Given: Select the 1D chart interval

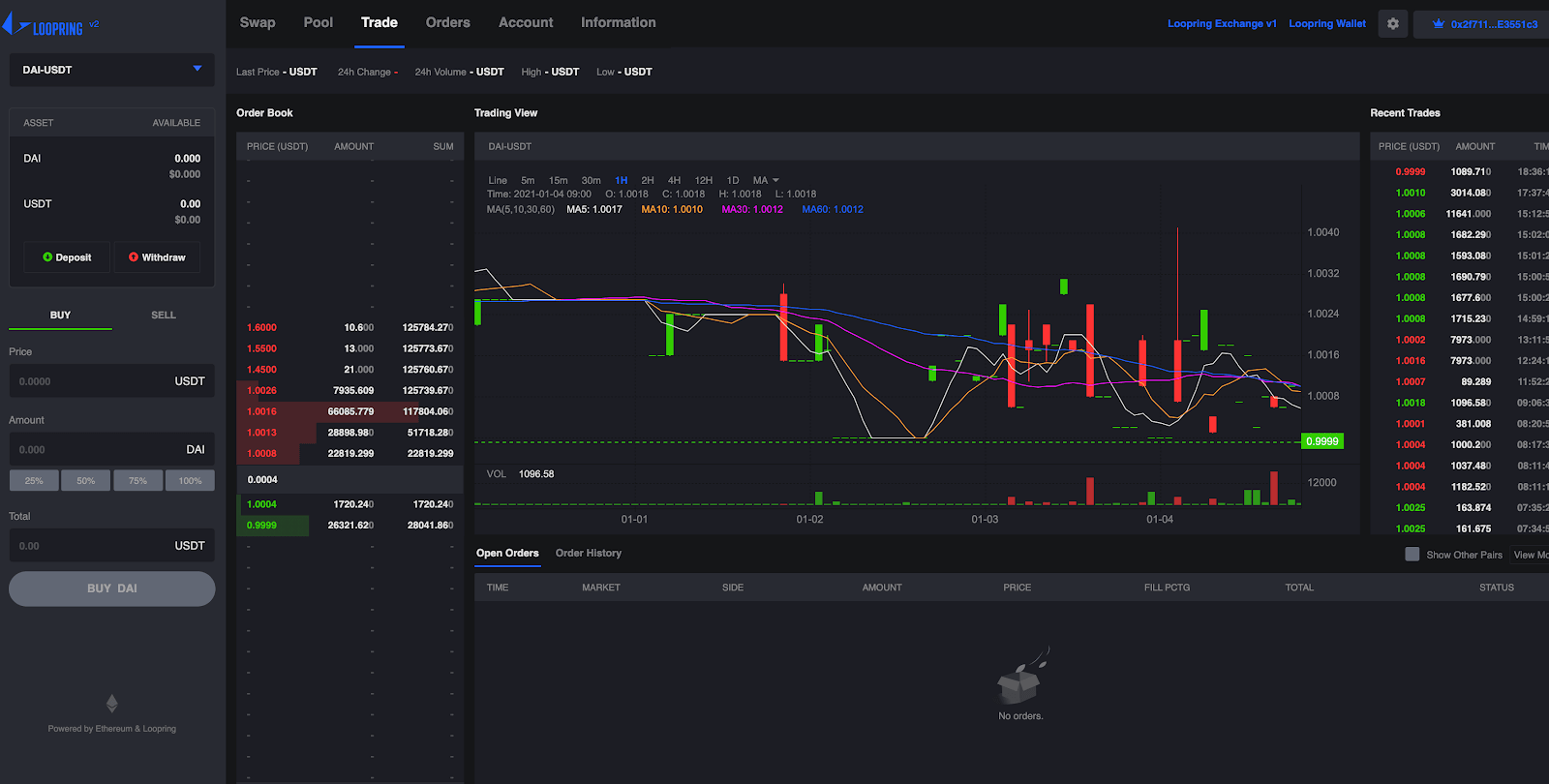Looking at the screenshot, I should pyautogui.click(x=733, y=180).
